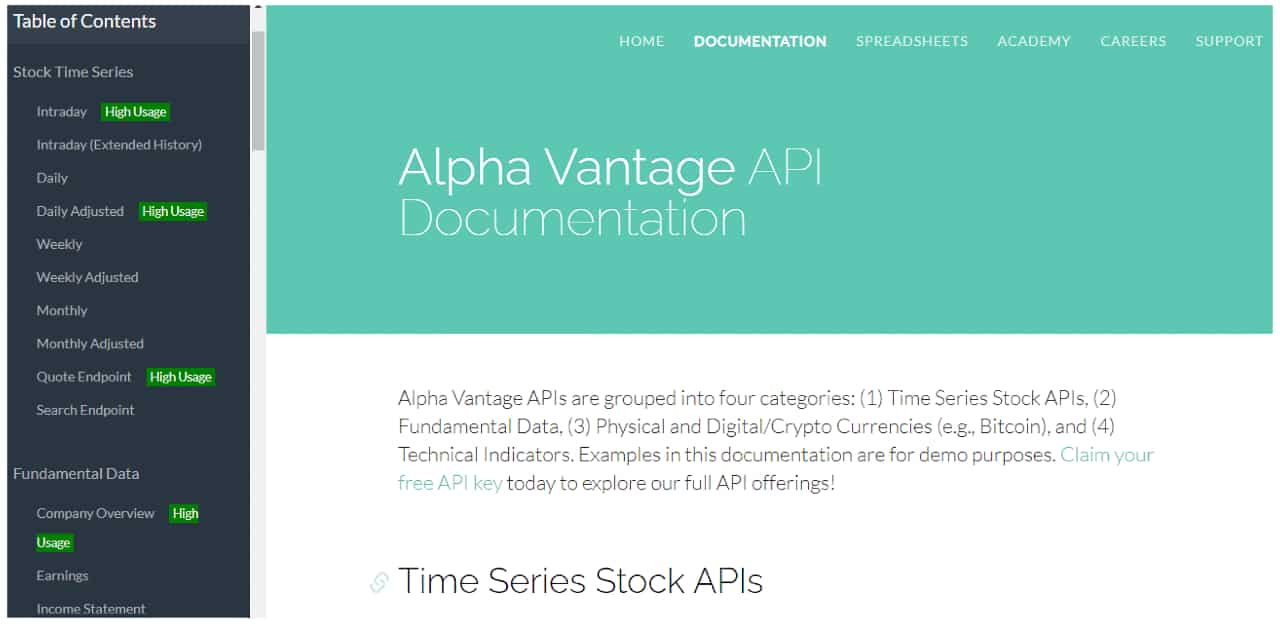
Task: Select the Search Endpoint entry
Action: [x=87, y=410]
